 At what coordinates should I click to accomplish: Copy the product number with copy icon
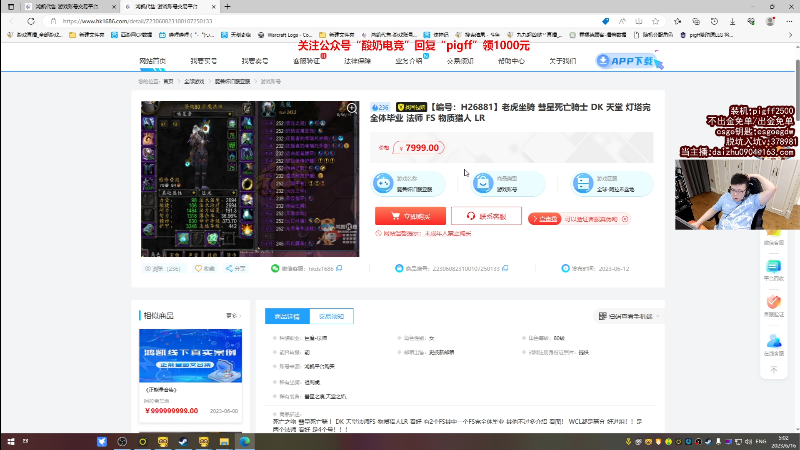[x=505, y=268]
